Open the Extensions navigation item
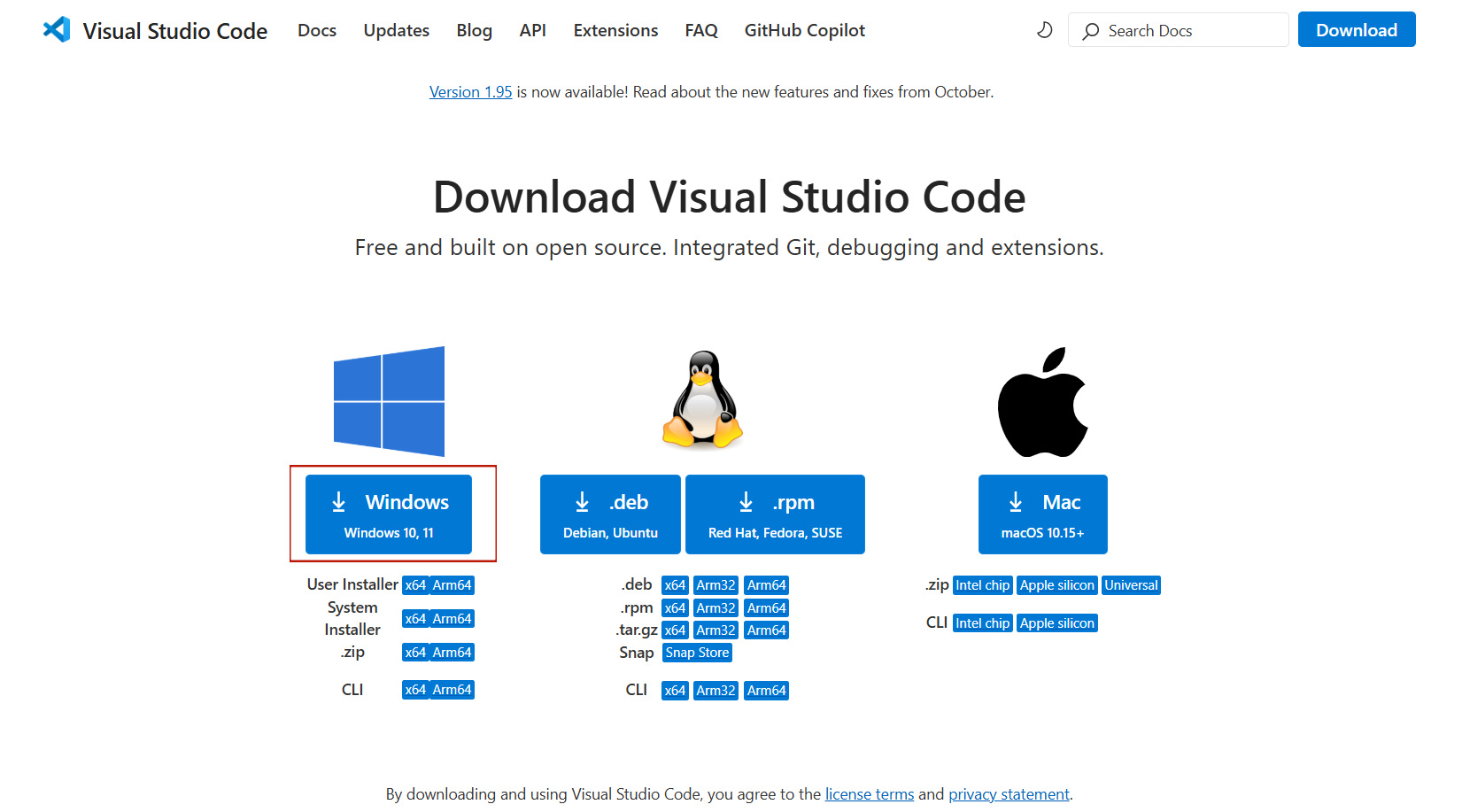Image resolution: width=1462 pixels, height=812 pixels. [615, 30]
